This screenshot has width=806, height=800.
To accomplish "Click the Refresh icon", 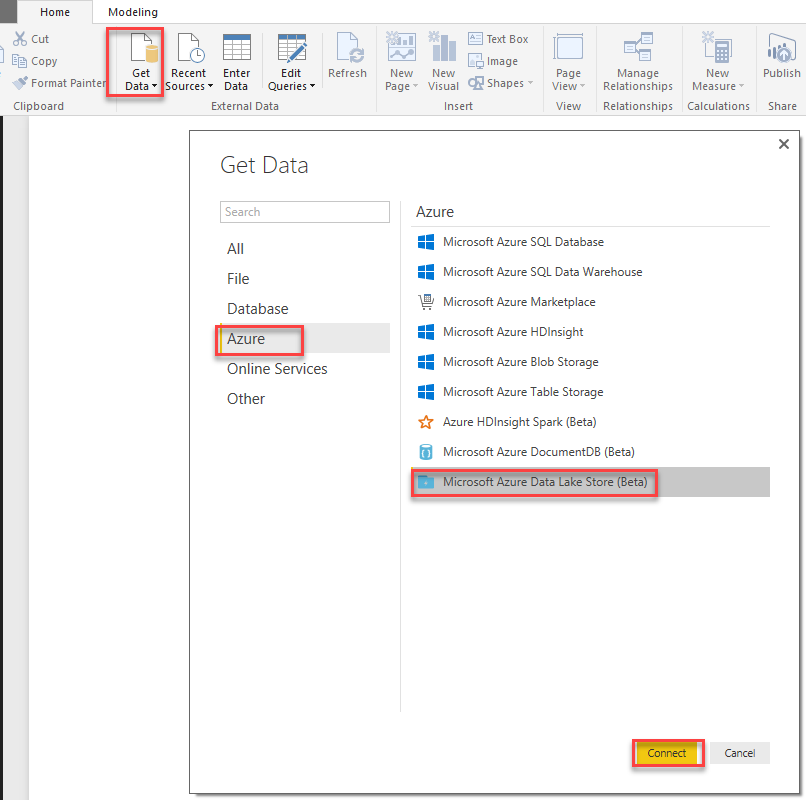I will (x=348, y=50).
